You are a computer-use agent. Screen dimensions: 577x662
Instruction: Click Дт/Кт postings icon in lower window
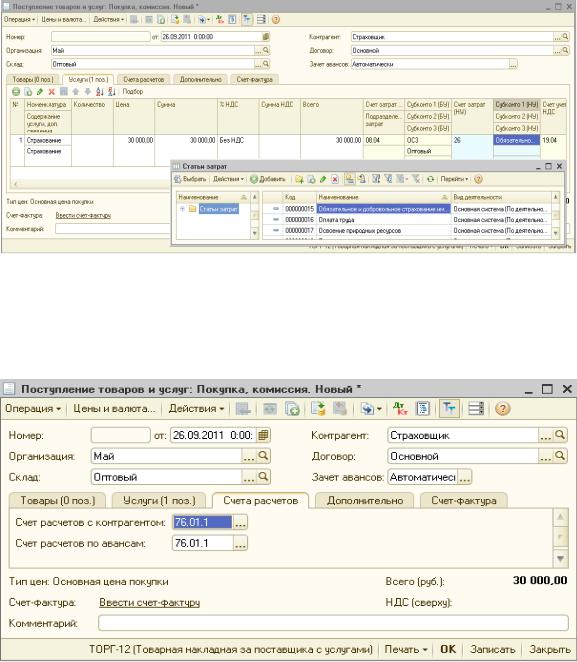(400, 409)
